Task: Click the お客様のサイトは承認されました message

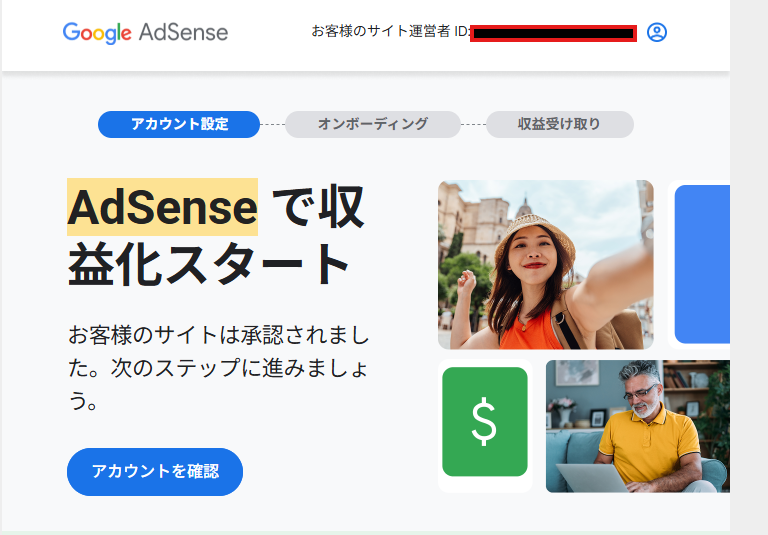Action: pos(218,367)
